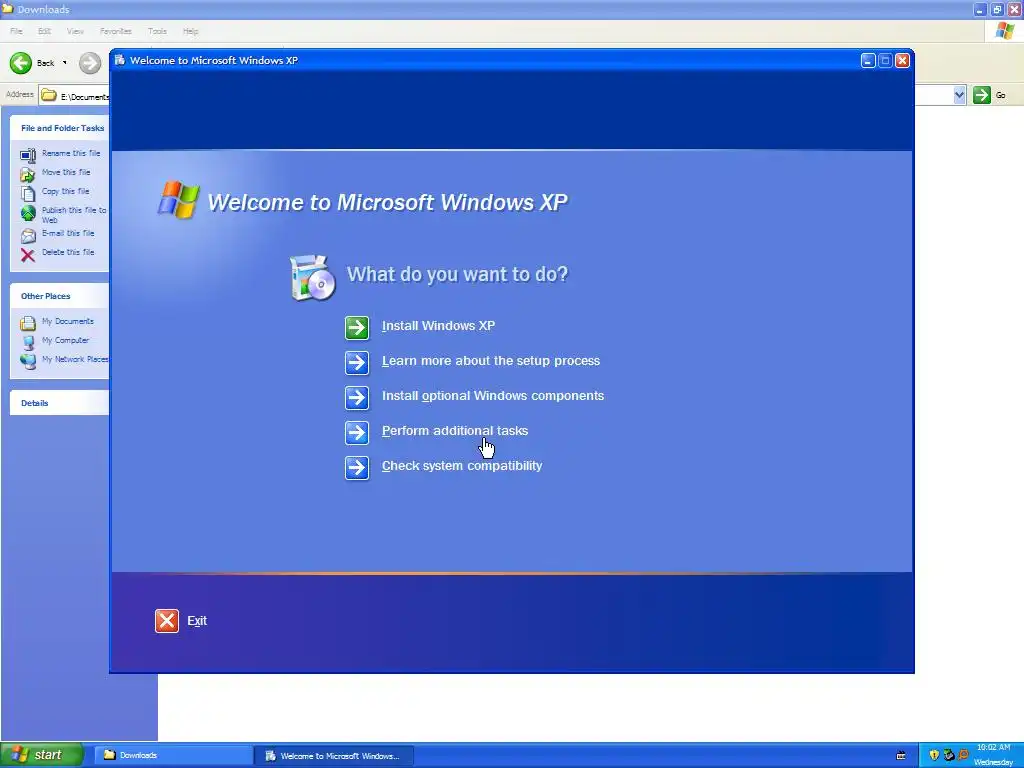1024x768 pixels.
Task: Close the Welcome to Windows XP window
Action: click(903, 60)
